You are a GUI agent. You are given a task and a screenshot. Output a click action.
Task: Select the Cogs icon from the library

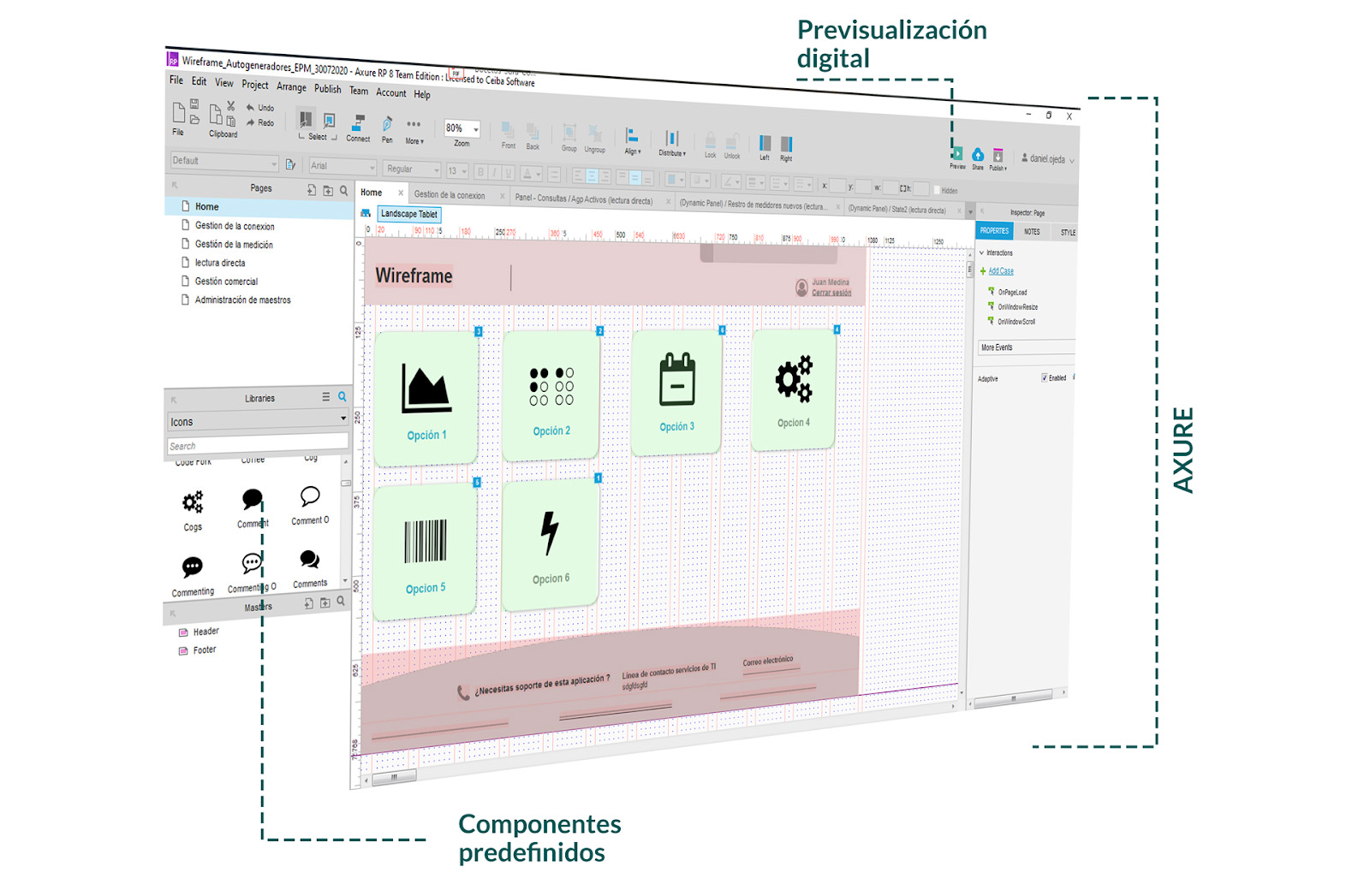(193, 501)
